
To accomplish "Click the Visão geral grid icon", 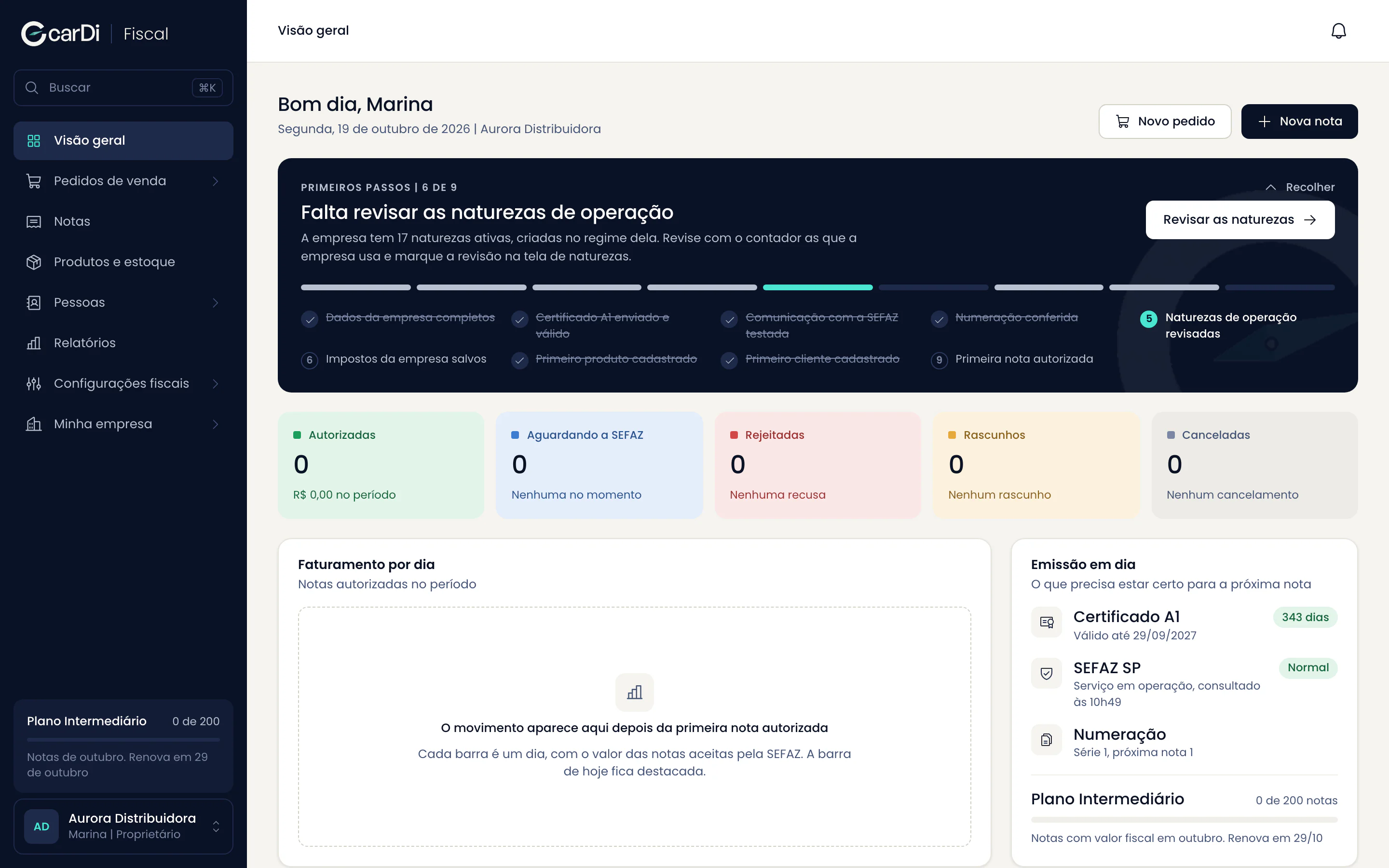I will 34,141.
